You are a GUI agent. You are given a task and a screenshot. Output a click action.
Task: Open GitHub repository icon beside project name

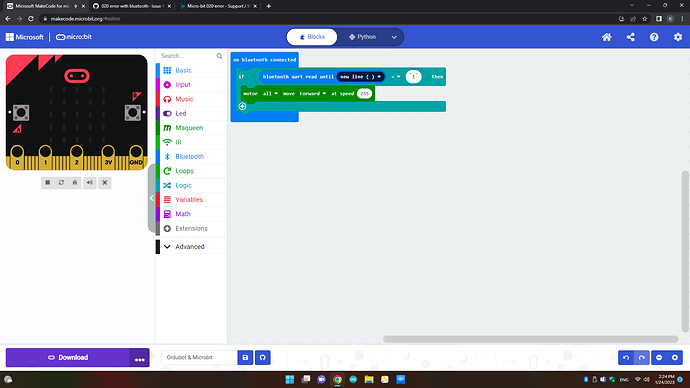[x=263, y=358]
